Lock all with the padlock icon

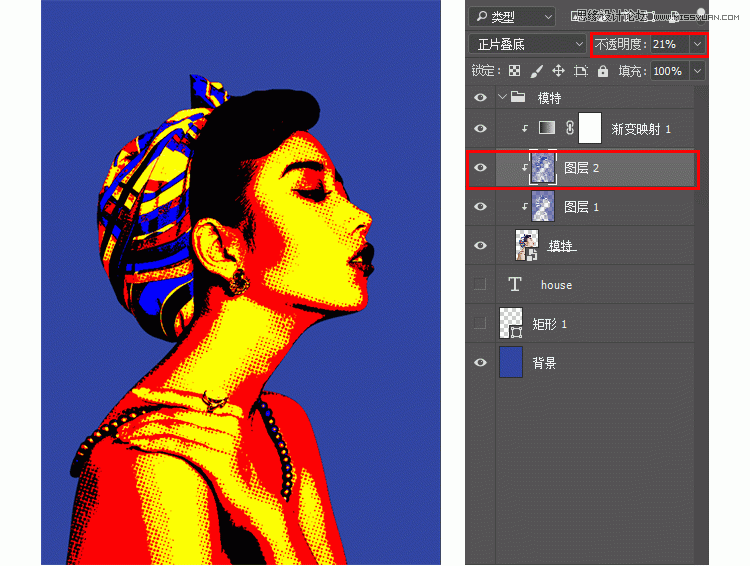point(603,71)
